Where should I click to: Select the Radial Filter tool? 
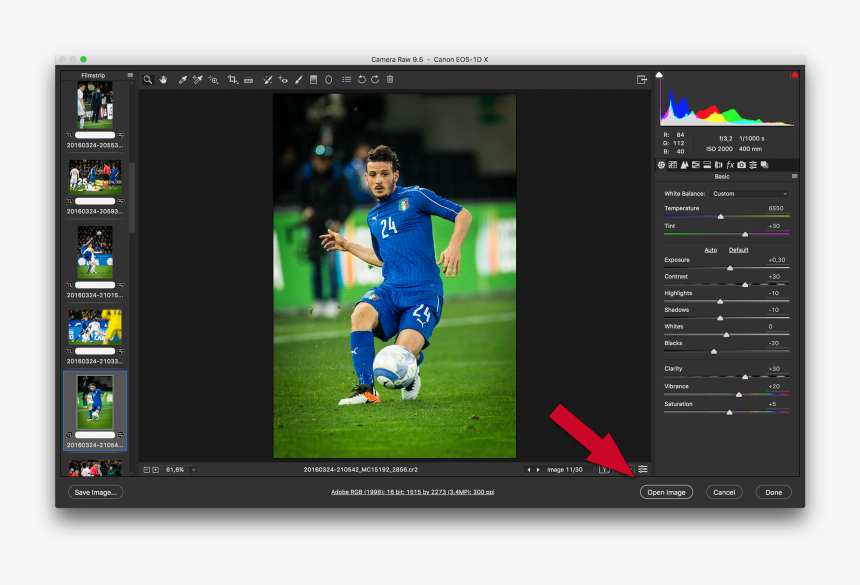[x=329, y=79]
